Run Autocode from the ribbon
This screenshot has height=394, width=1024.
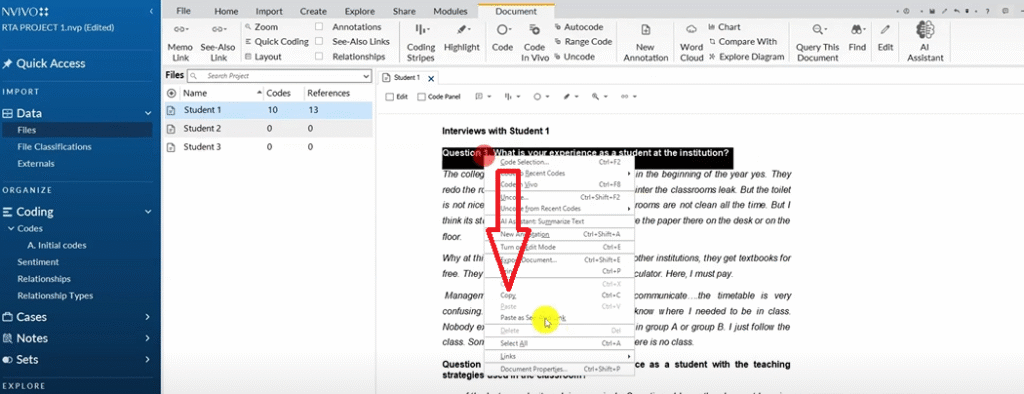click(579, 27)
